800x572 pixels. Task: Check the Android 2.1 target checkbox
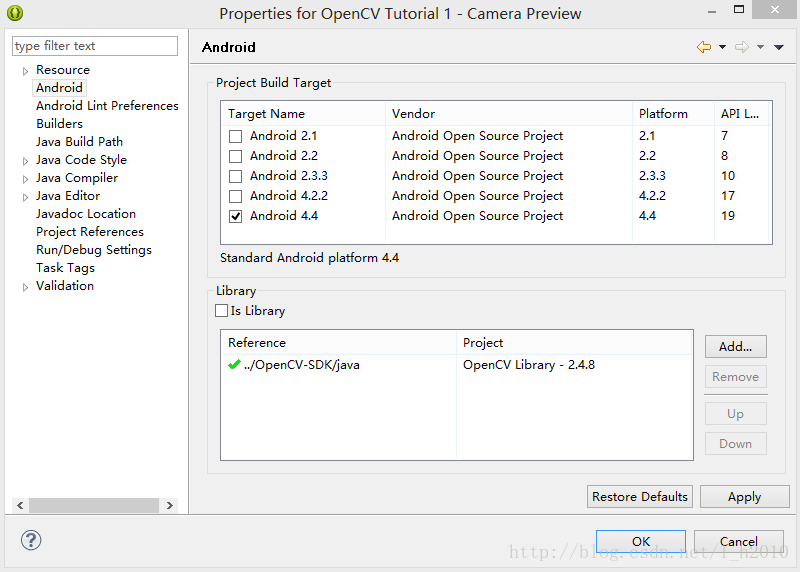[x=235, y=136]
